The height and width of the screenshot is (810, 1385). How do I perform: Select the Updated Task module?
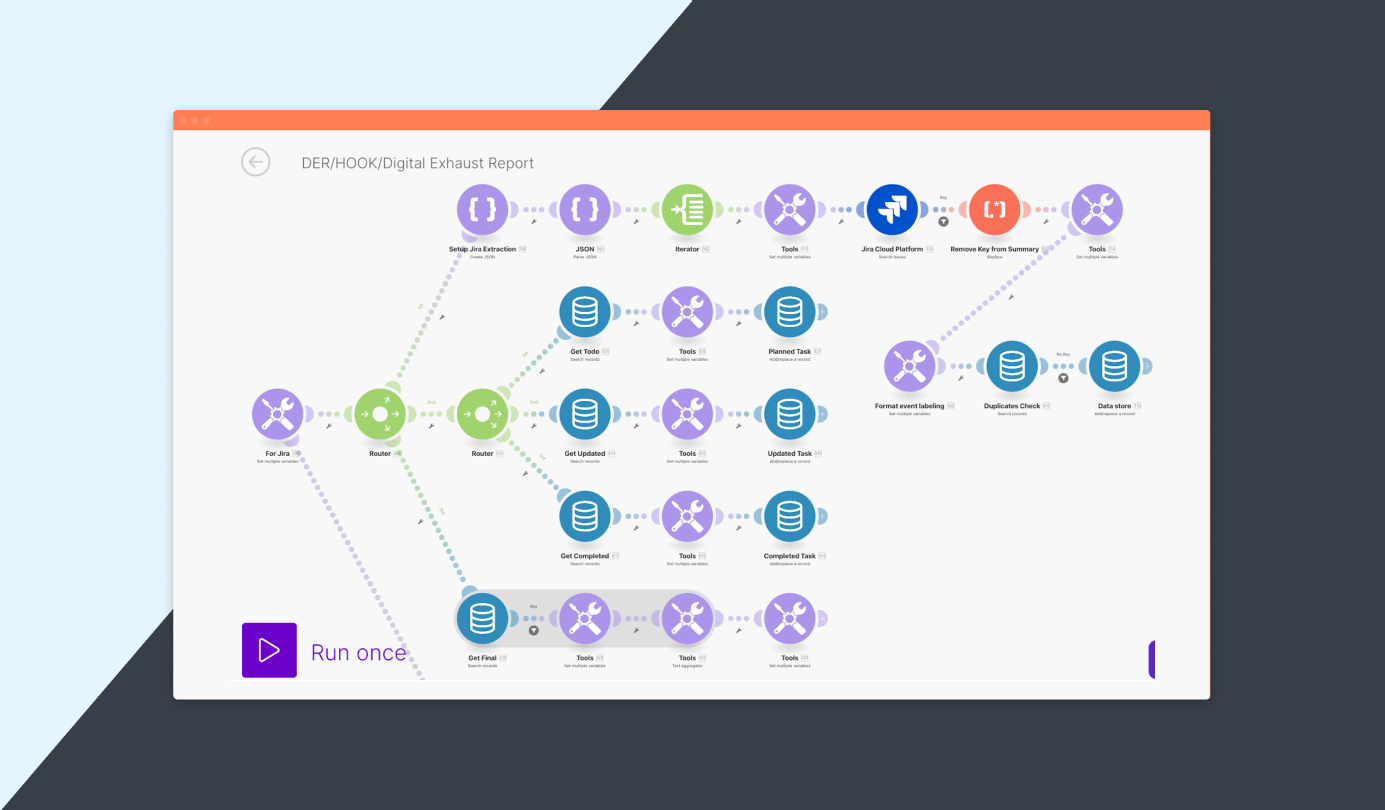[790, 414]
